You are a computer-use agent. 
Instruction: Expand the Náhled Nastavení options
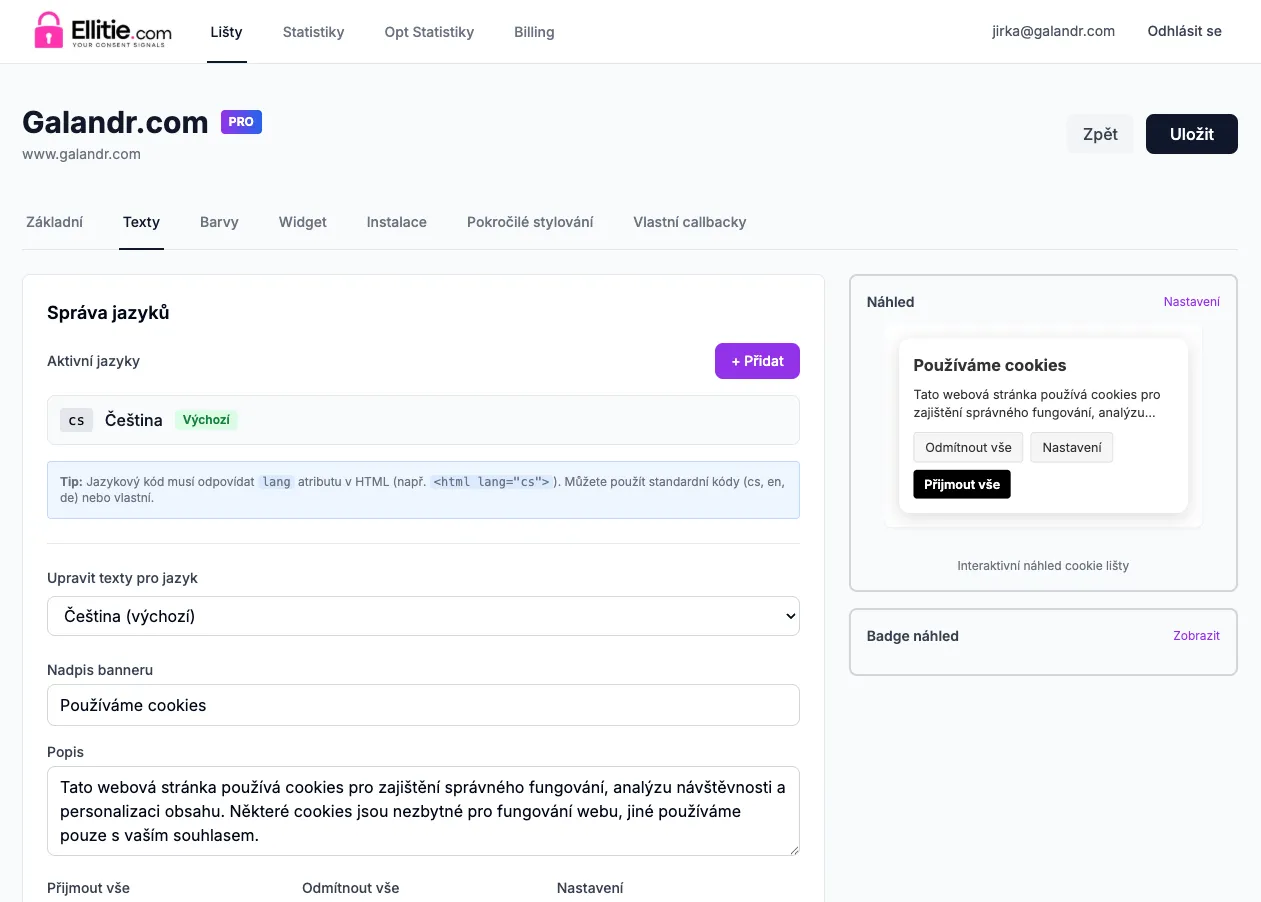point(1192,301)
